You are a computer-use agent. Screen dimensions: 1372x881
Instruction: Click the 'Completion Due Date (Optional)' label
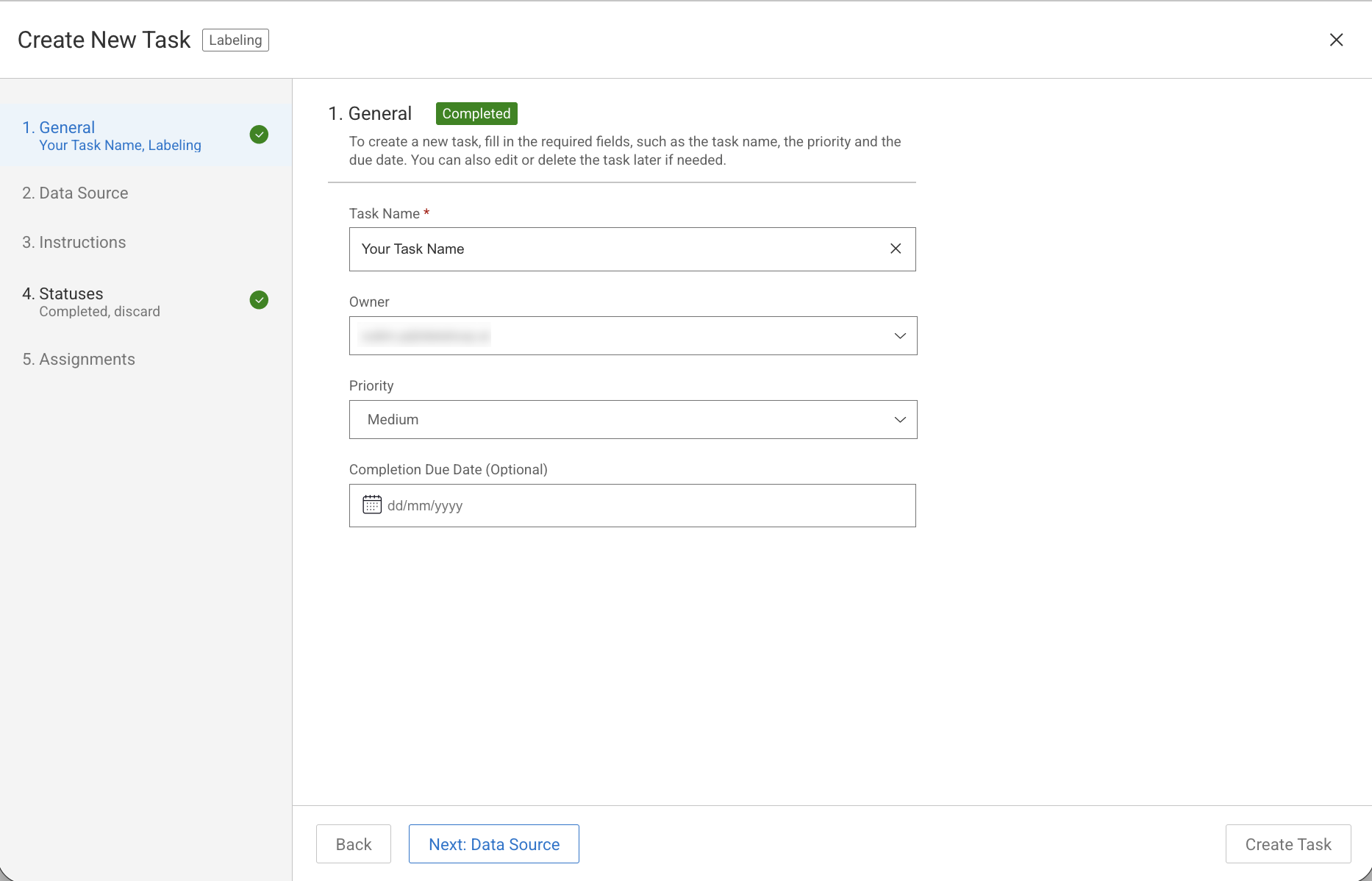click(x=449, y=469)
